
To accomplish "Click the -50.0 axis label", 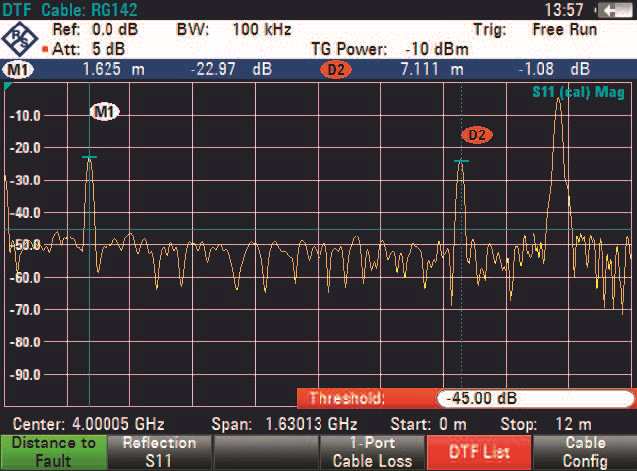I will pyautogui.click(x=25, y=245).
